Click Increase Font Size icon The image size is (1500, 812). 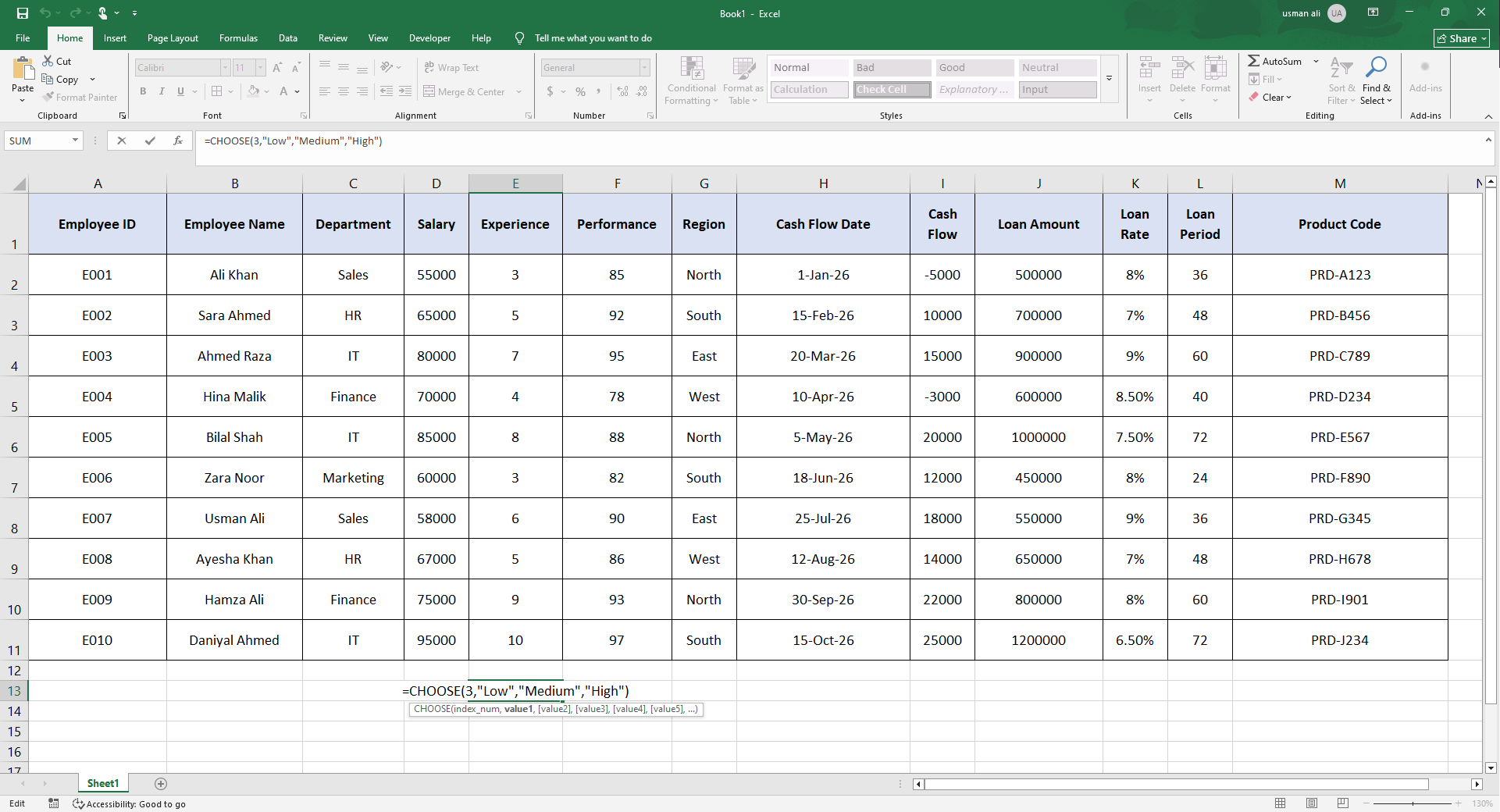(x=277, y=68)
